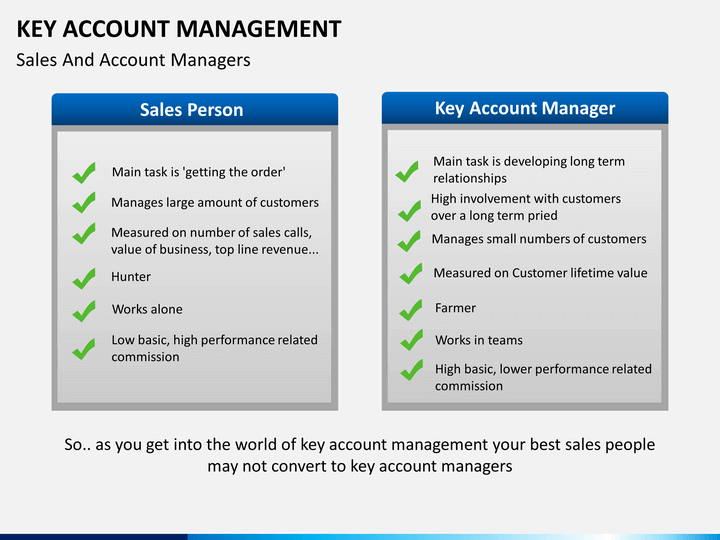Image resolution: width=720 pixels, height=540 pixels.
Task: Click the checkmark next to Works alone
Action: [x=84, y=311]
